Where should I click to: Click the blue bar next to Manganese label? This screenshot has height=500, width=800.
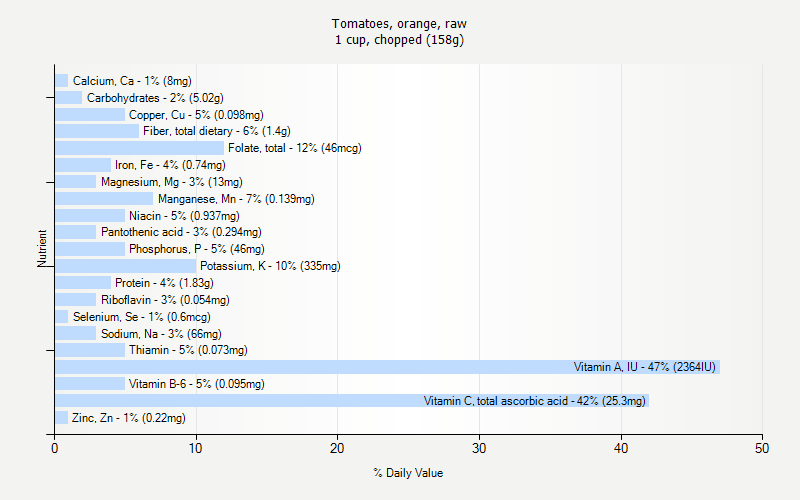[x=104, y=198]
